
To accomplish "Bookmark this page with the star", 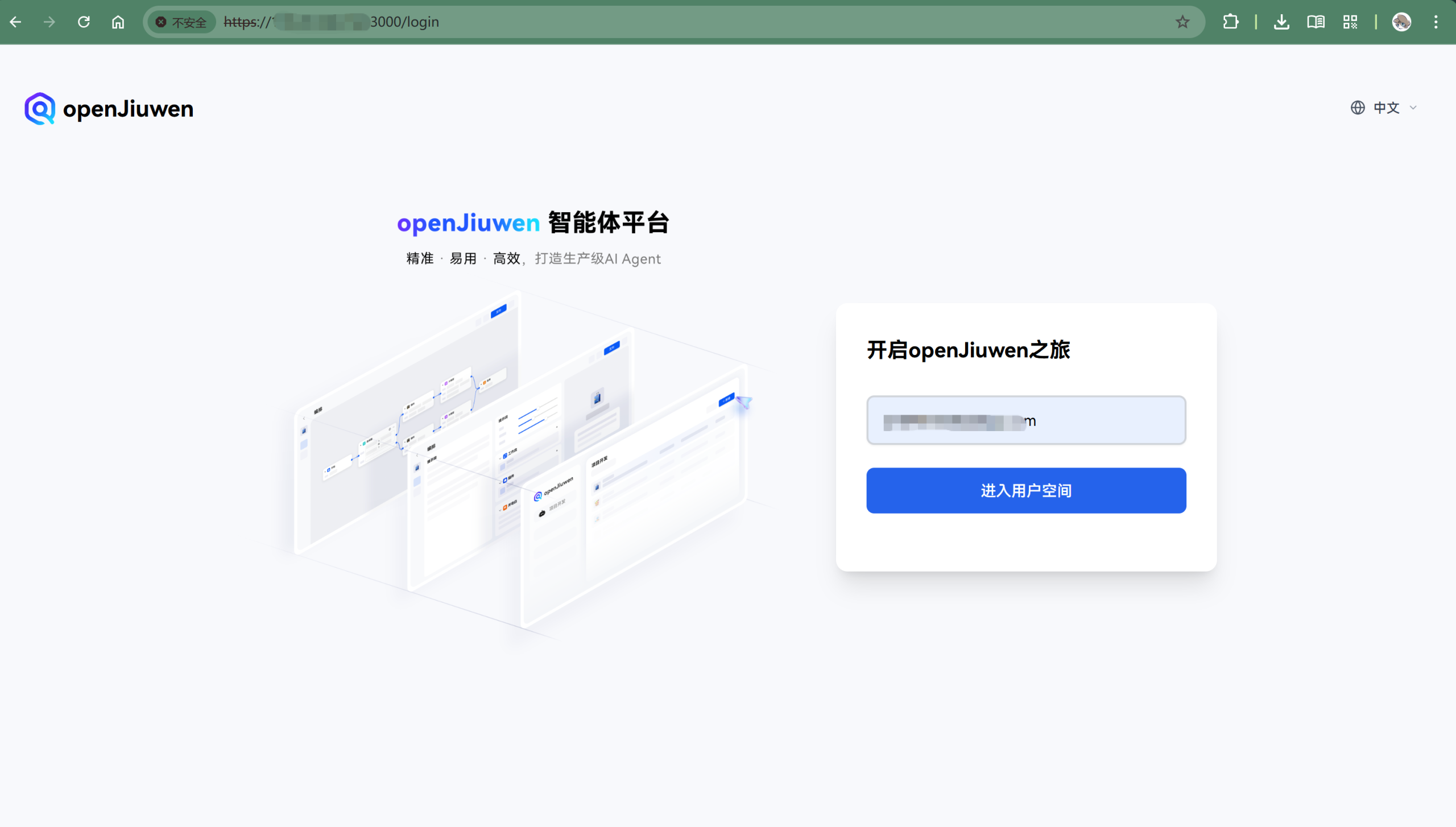I will click(x=1182, y=22).
